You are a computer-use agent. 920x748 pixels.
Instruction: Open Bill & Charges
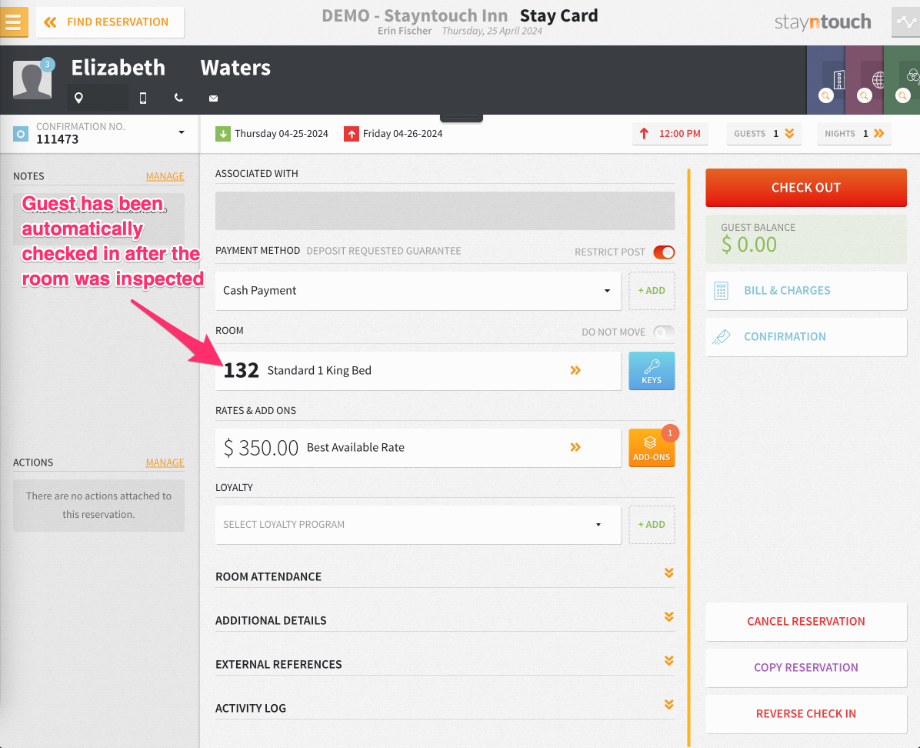point(806,290)
